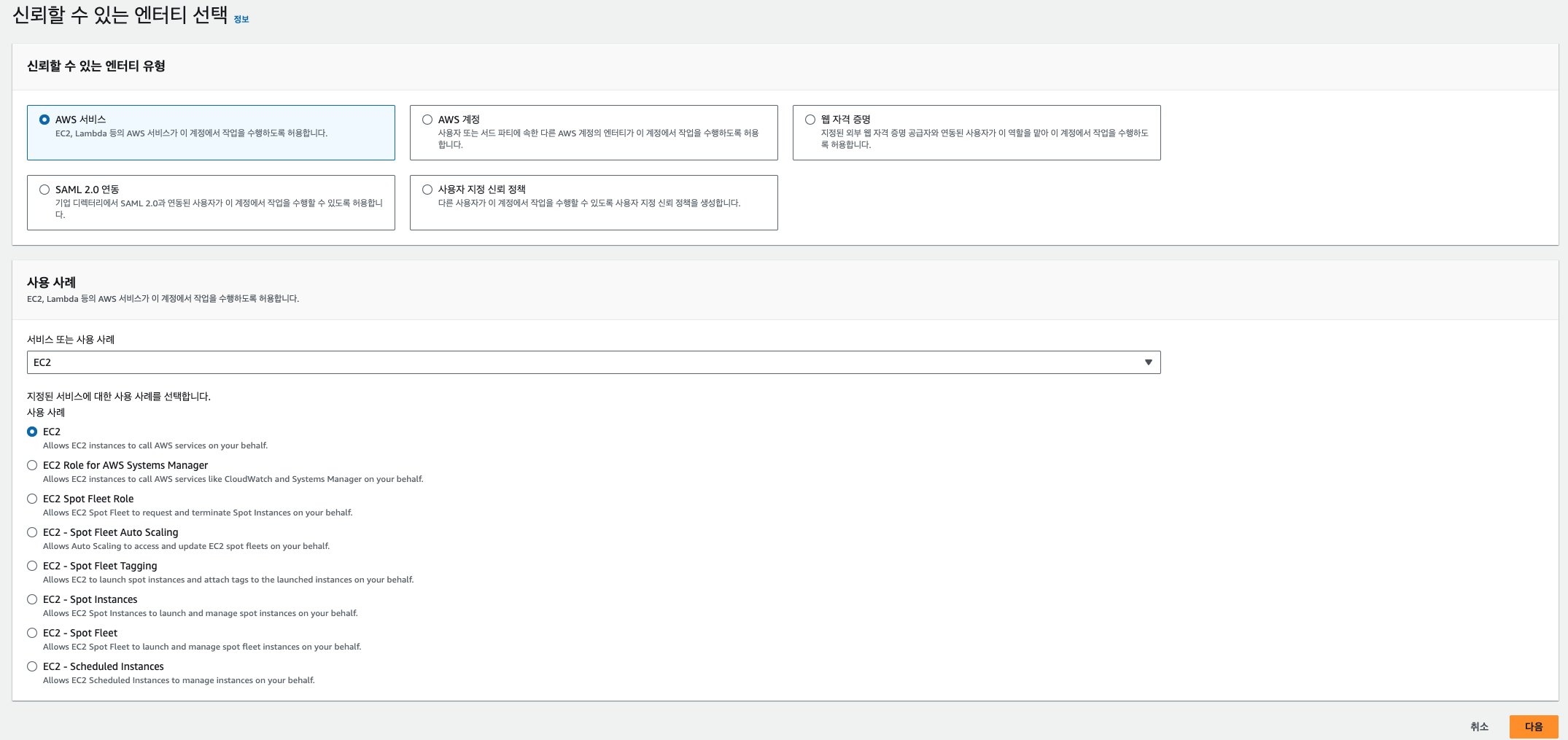Choose the 웹 자격 증명 entity type
Screen dimensions: 1568x740
[977, 133]
